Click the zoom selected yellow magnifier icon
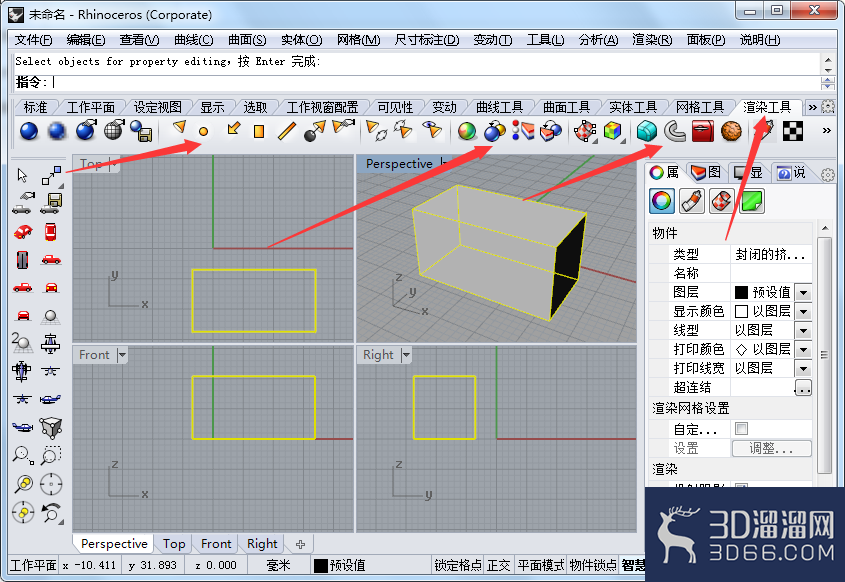 point(23,484)
